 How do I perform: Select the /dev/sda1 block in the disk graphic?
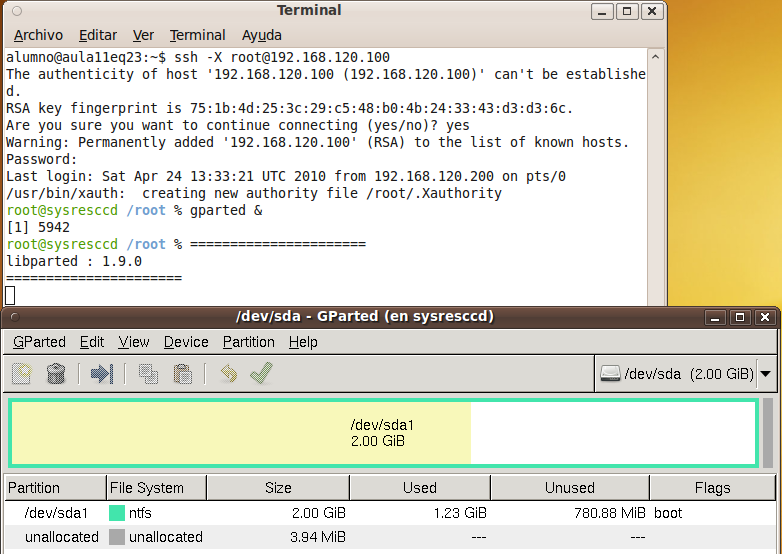383,433
